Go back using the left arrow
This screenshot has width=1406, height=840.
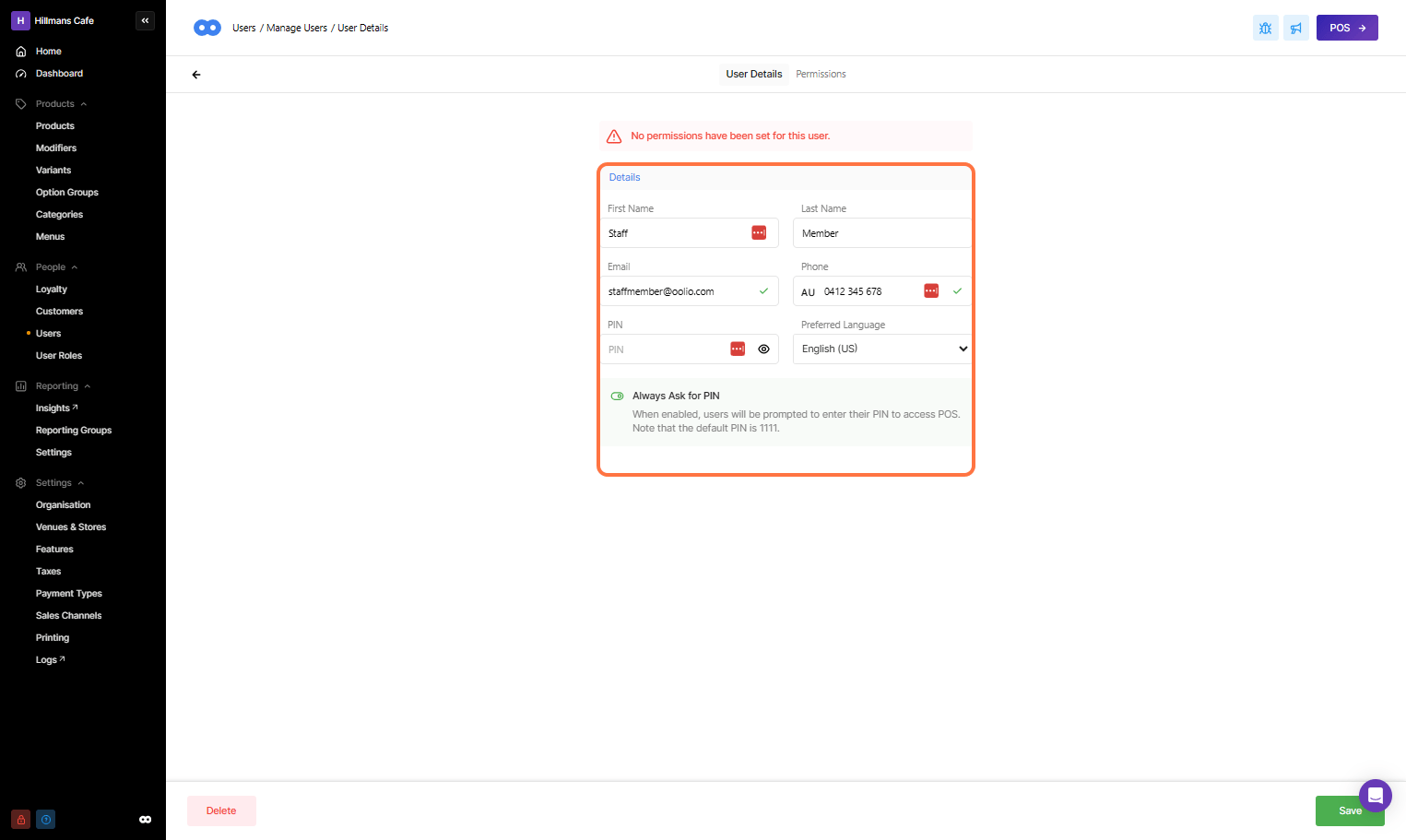[196, 75]
